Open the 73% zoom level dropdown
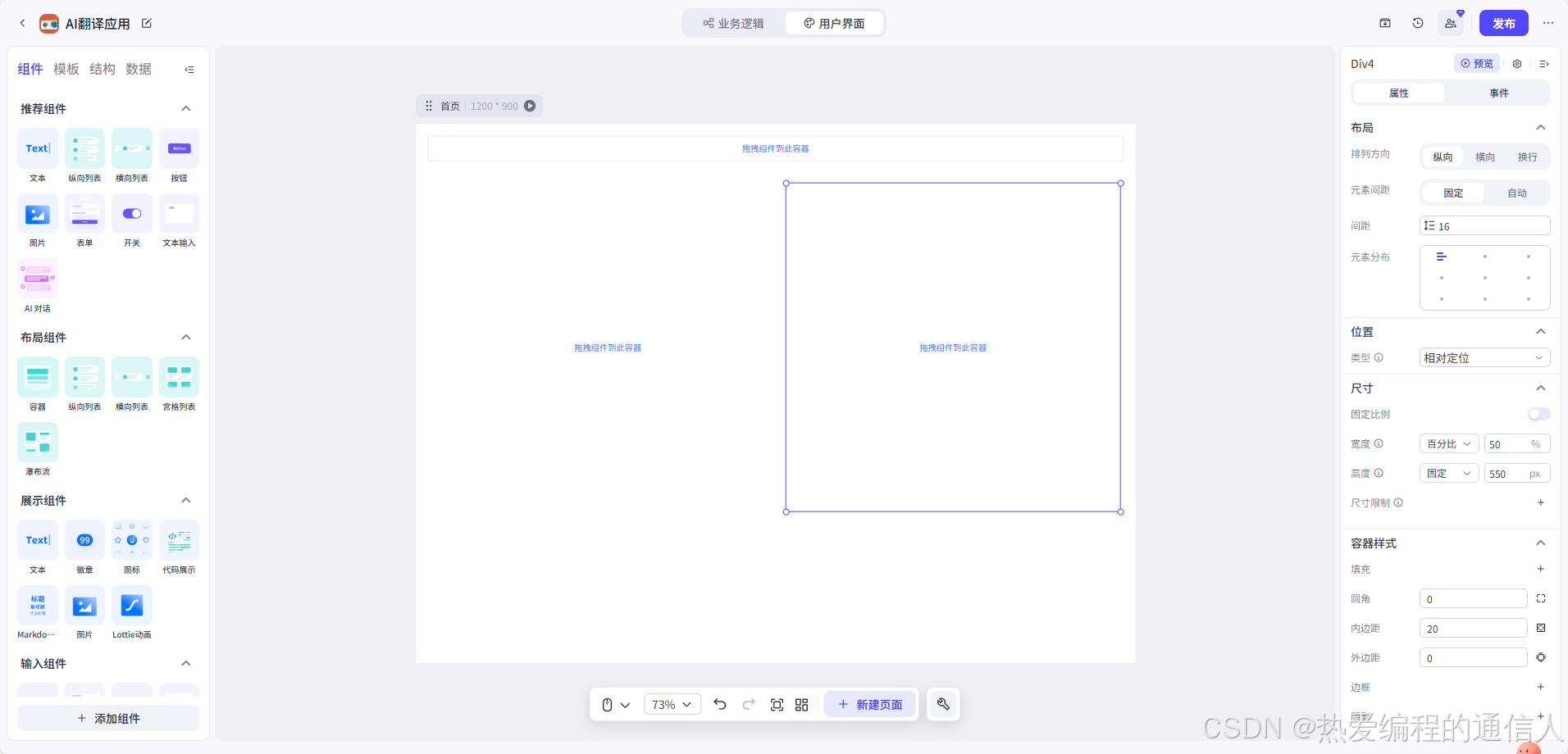 click(x=672, y=704)
